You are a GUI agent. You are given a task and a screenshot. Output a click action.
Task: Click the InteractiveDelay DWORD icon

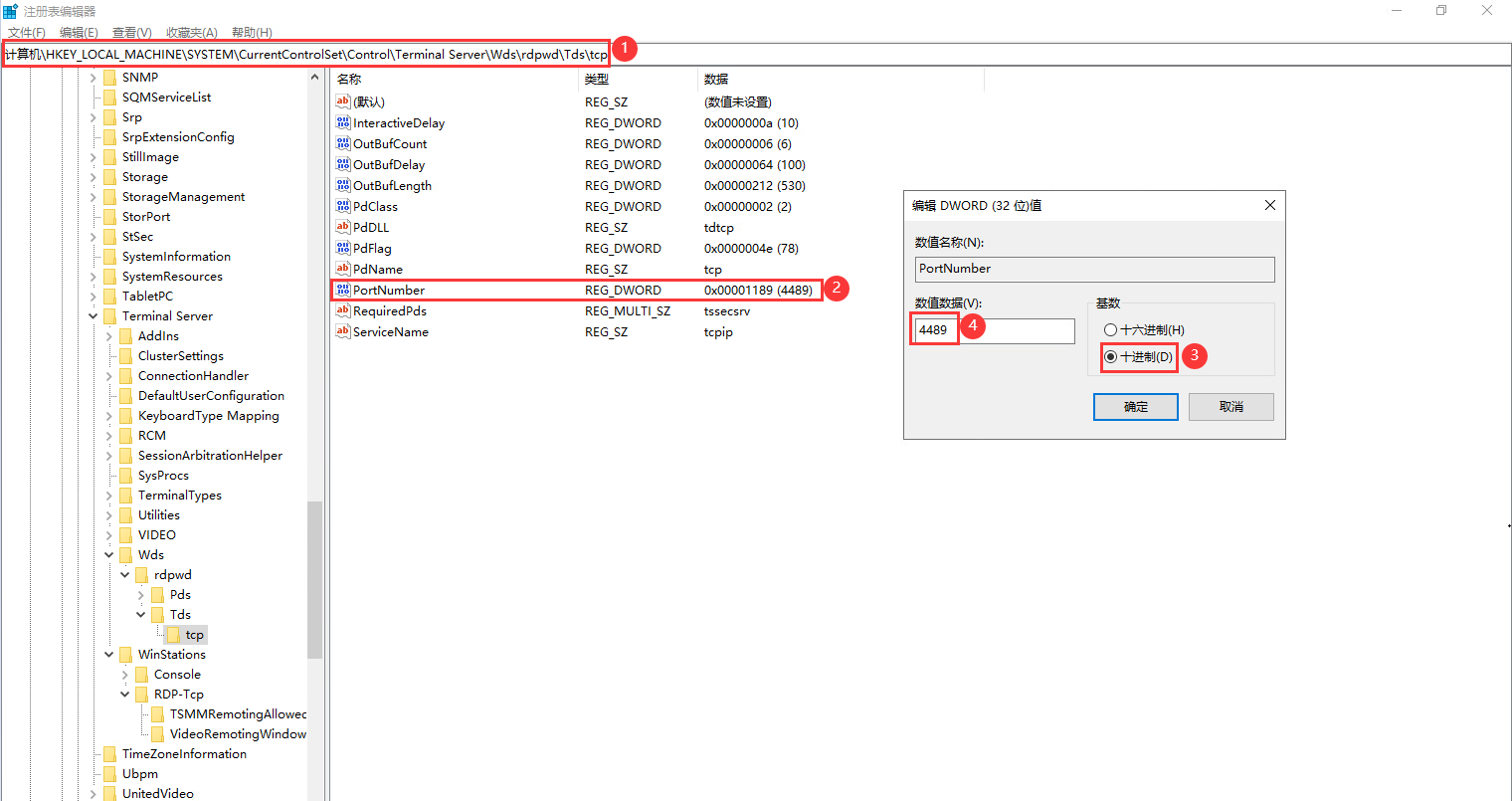click(343, 122)
